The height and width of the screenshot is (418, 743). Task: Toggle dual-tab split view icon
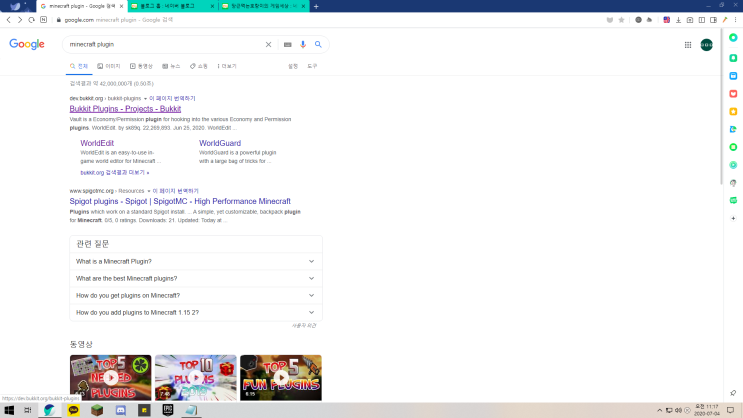pos(702,20)
